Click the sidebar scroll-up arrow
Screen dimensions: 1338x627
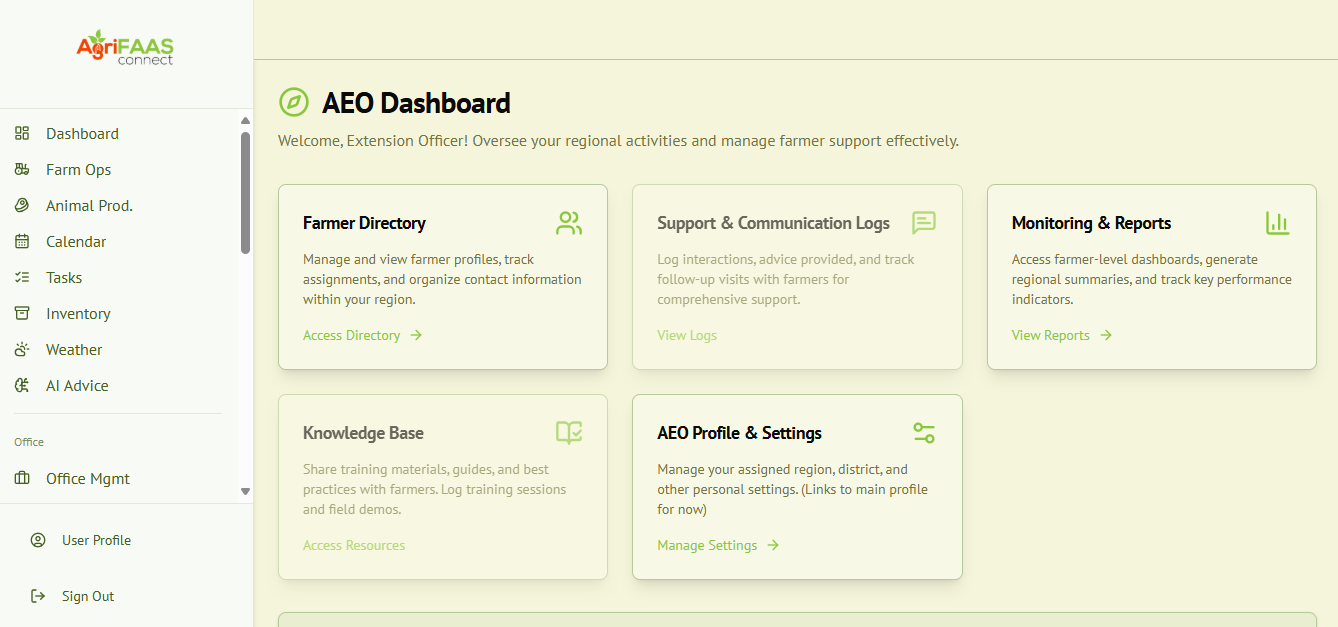click(246, 121)
